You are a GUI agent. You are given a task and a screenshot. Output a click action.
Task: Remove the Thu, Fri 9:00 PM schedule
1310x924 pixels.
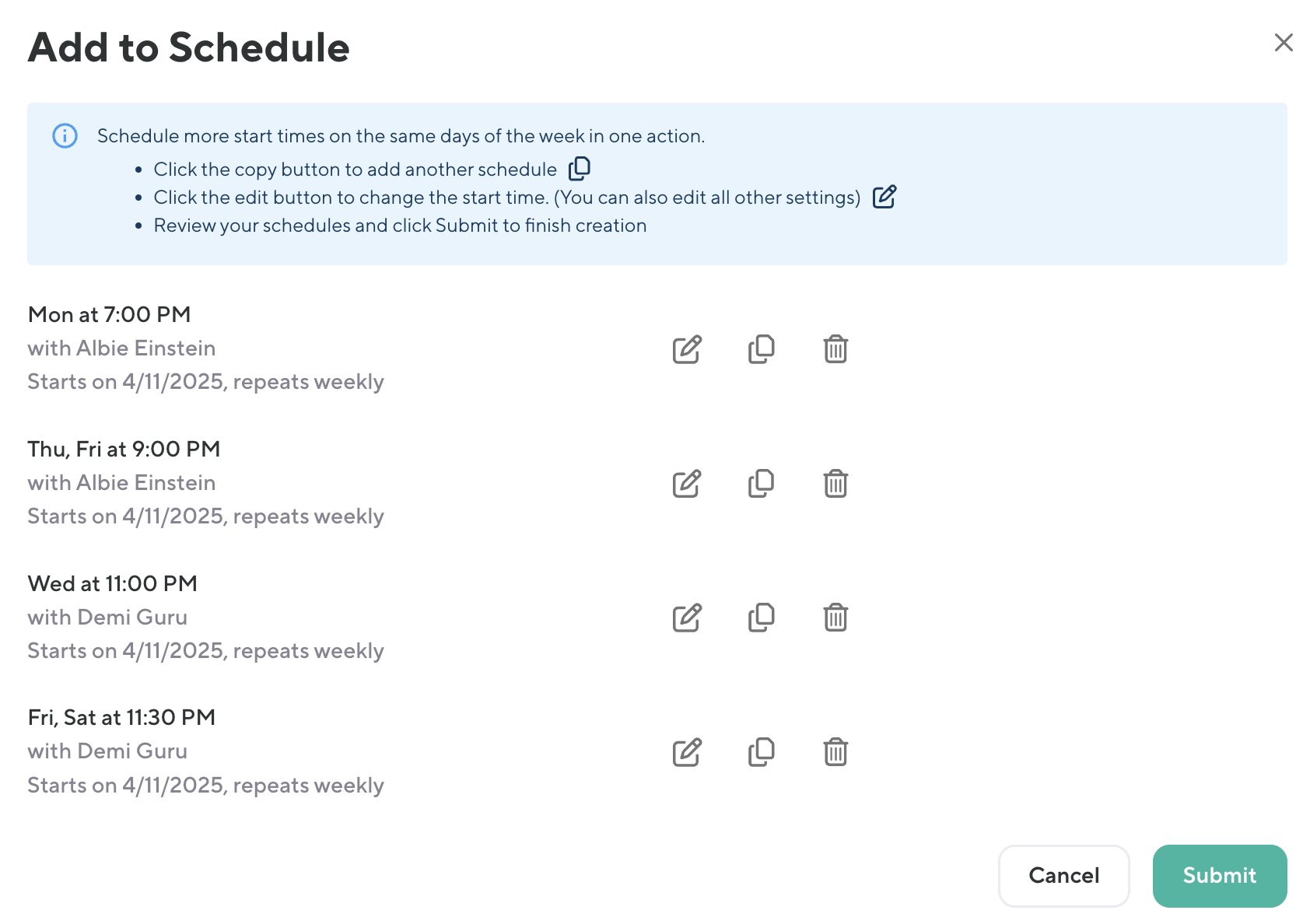835,484
